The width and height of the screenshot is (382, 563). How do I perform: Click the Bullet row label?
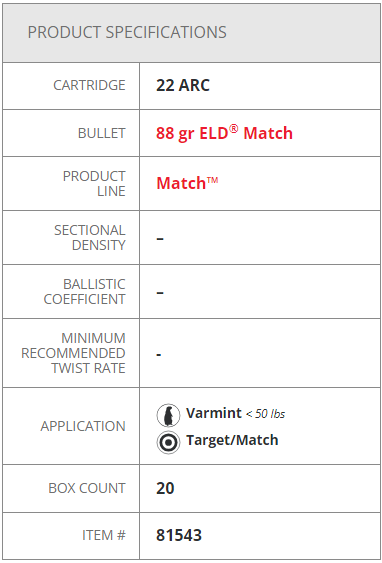(102, 133)
